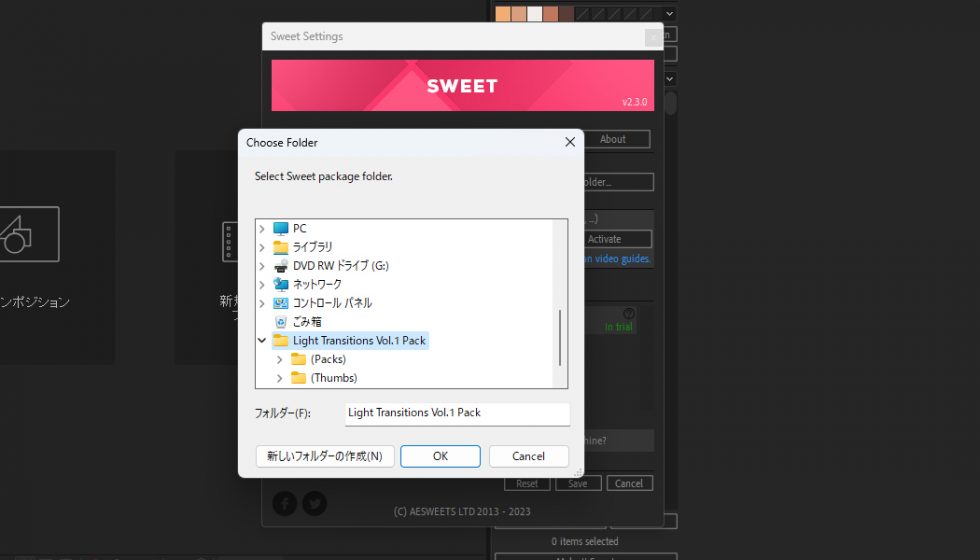Viewport: 980px width, 560px height.
Task: Select the PC tree item
Action: 299,228
